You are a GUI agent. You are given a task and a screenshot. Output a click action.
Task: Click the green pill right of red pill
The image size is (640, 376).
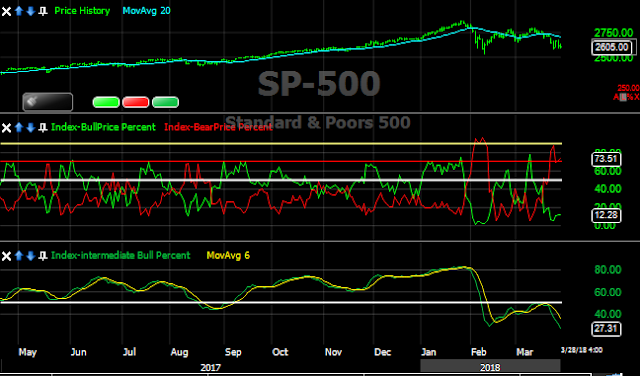click(x=165, y=102)
